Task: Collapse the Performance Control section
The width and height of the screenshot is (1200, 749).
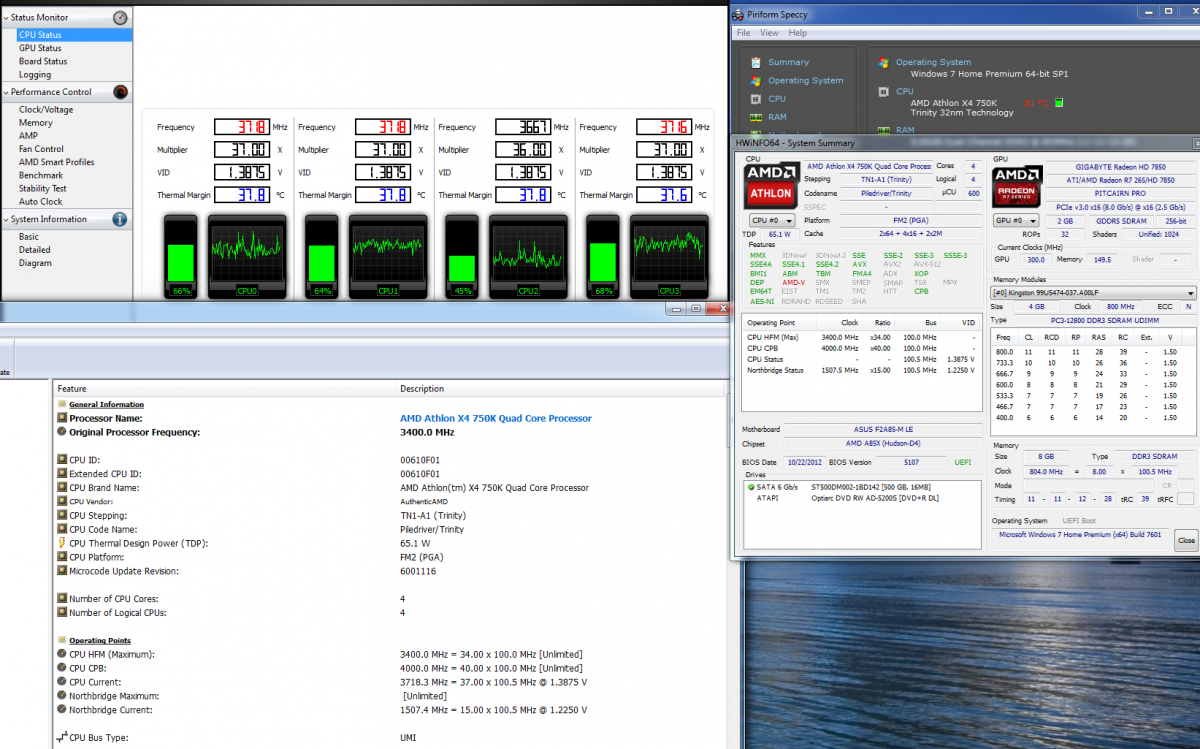Action: coord(4,92)
